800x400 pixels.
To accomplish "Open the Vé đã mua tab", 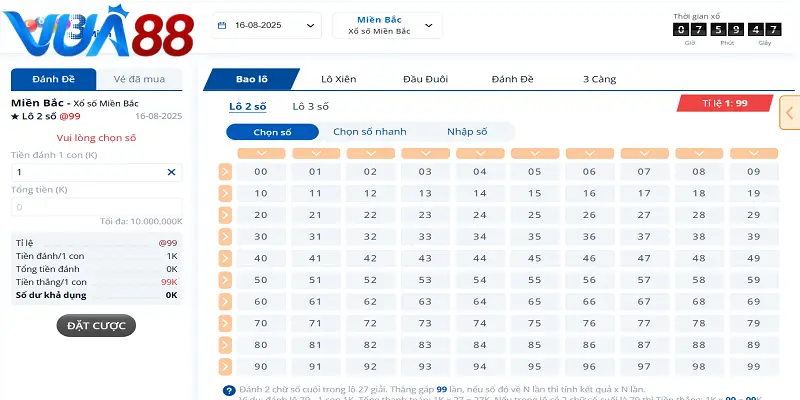I will pyautogui.click(x=139, y=80).
